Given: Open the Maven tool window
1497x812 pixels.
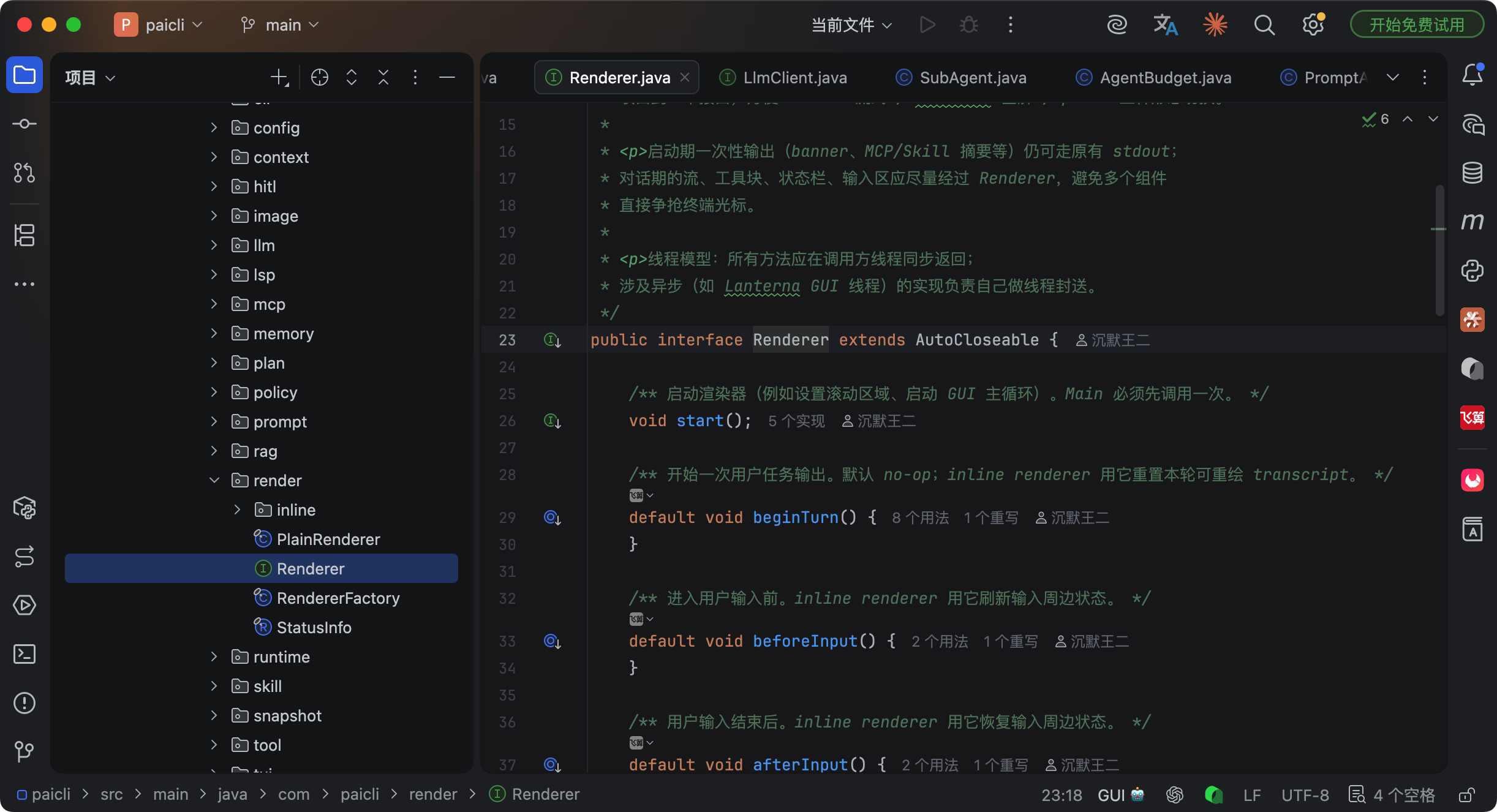Looking at the screenshot, I should (x=1472, y=222).
